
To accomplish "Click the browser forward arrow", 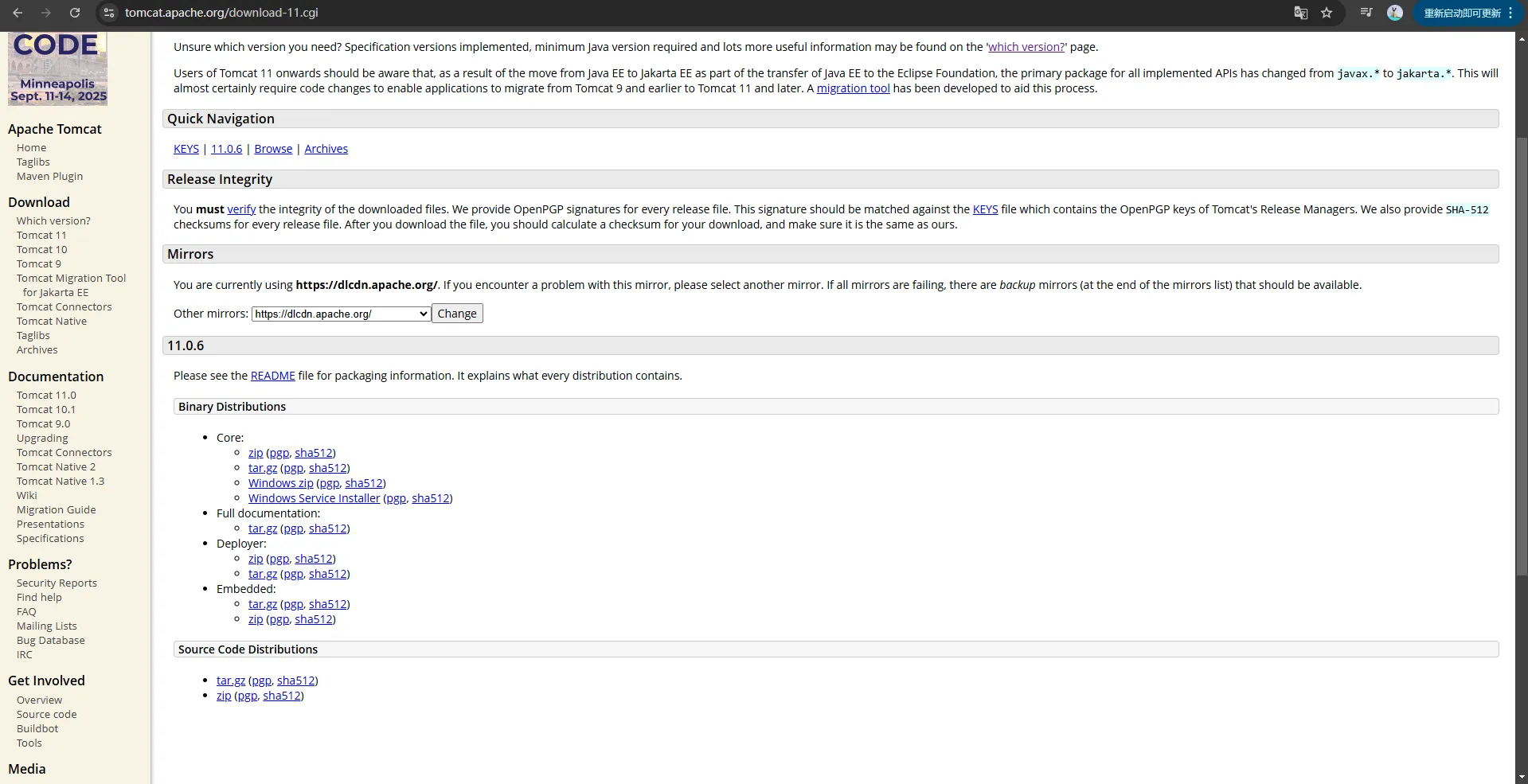I will click(46, 13).
